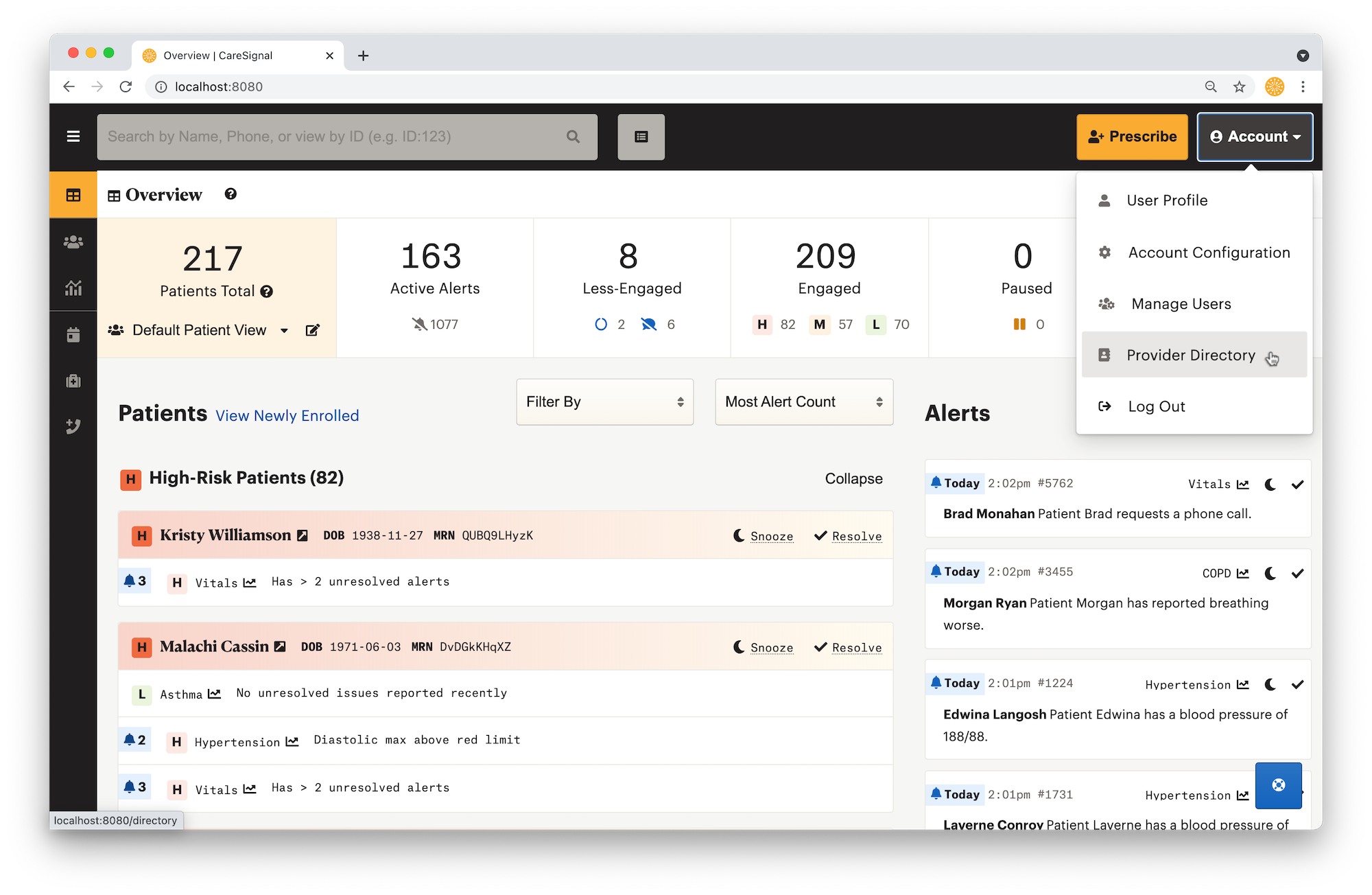Click the Low risk 70 engaged badge
Image resolution: width=1372 pixels, height=895 pixels.
click(x=889, y=325)
